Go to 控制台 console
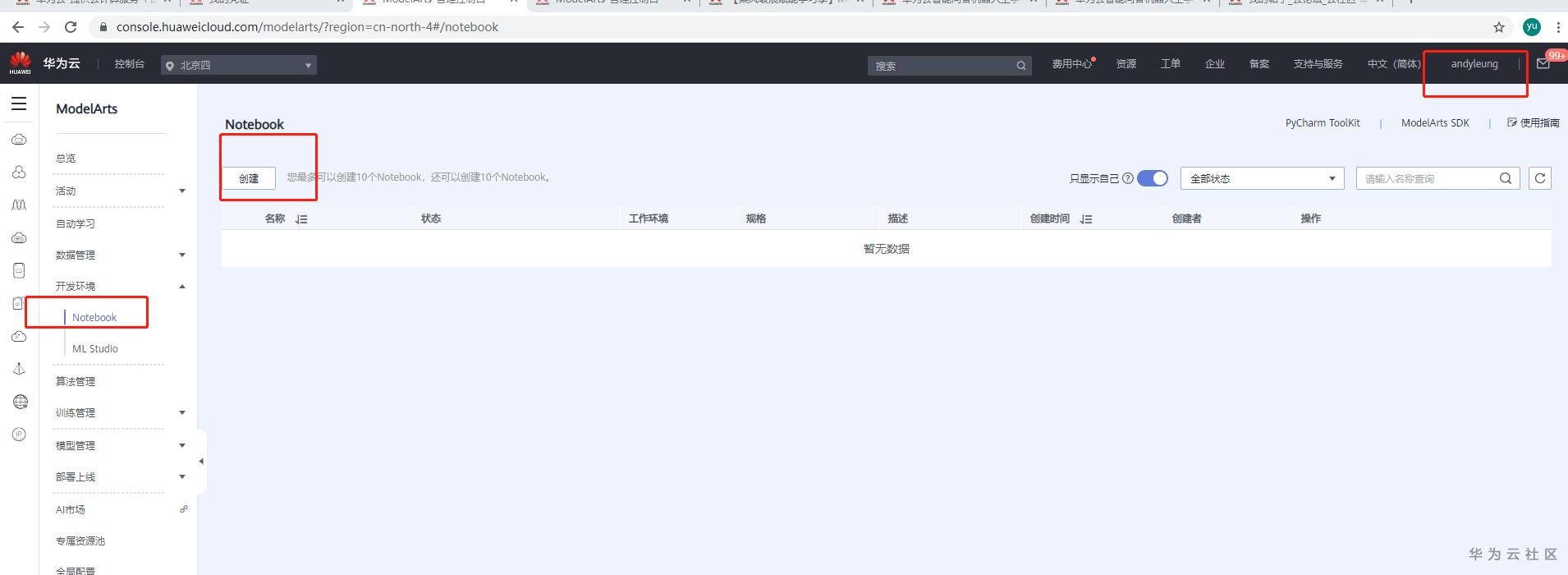The height and width of the screenshot is (575, 1568). pos(130,64)
